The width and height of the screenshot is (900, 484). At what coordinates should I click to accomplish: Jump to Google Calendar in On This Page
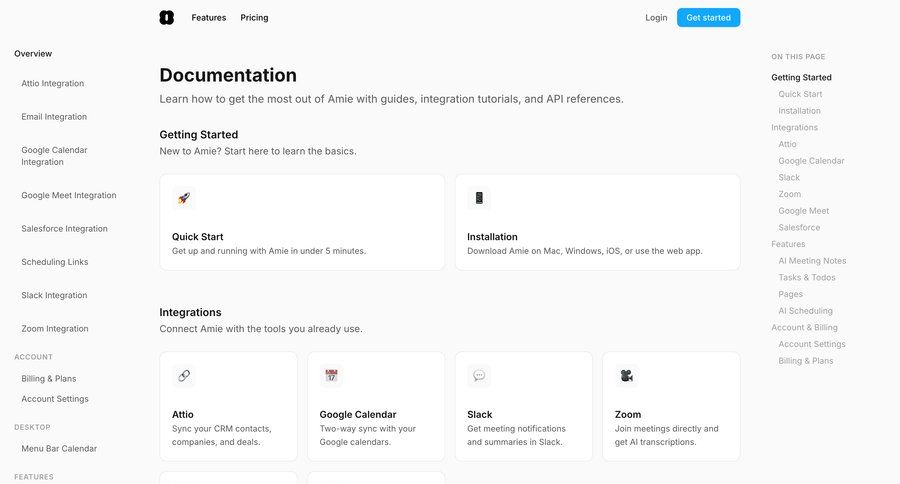811,161
